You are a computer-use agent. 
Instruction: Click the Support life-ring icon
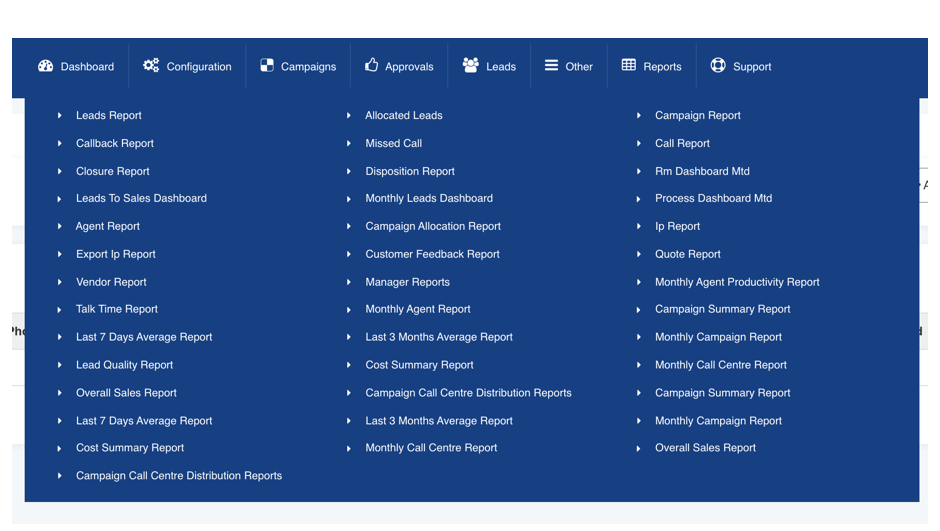(x=718, y=66)
